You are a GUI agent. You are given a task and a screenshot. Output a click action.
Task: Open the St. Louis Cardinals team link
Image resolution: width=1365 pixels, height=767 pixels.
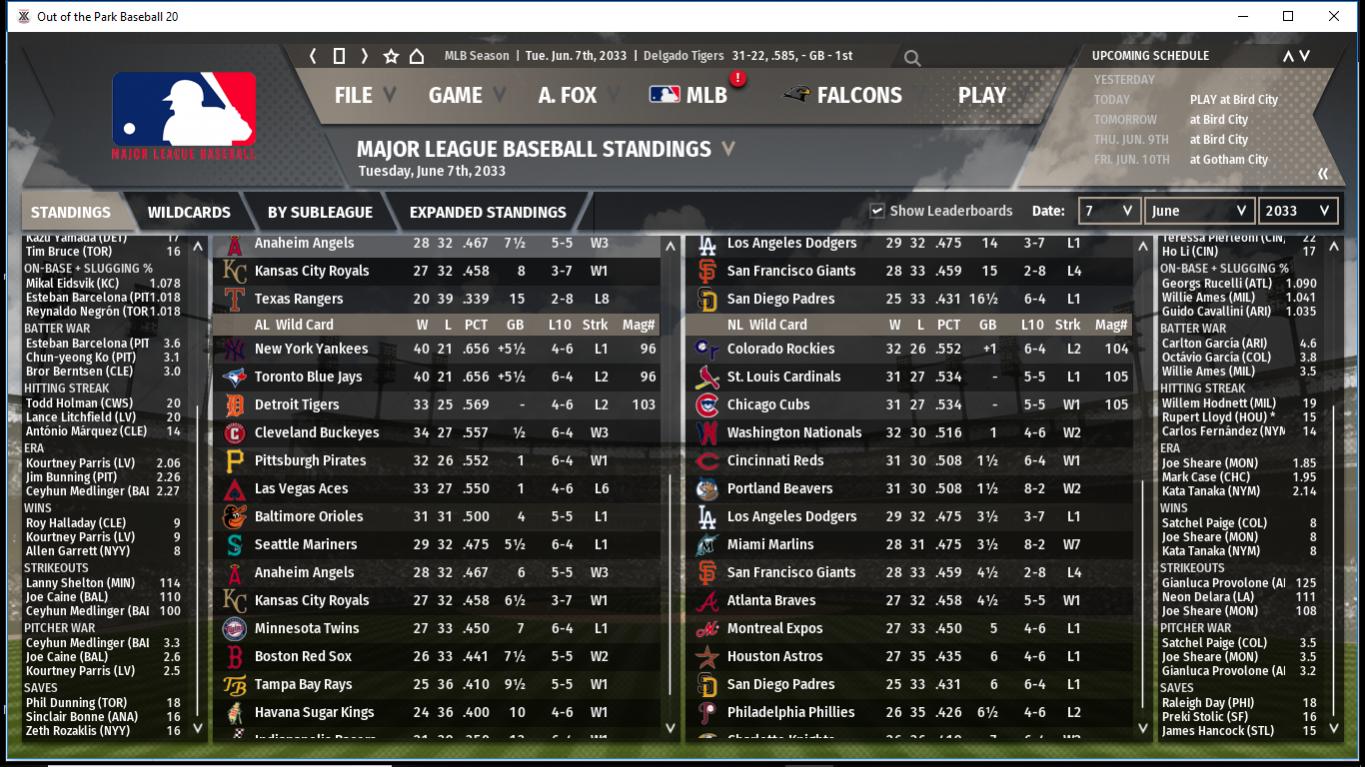pos(784,377)
